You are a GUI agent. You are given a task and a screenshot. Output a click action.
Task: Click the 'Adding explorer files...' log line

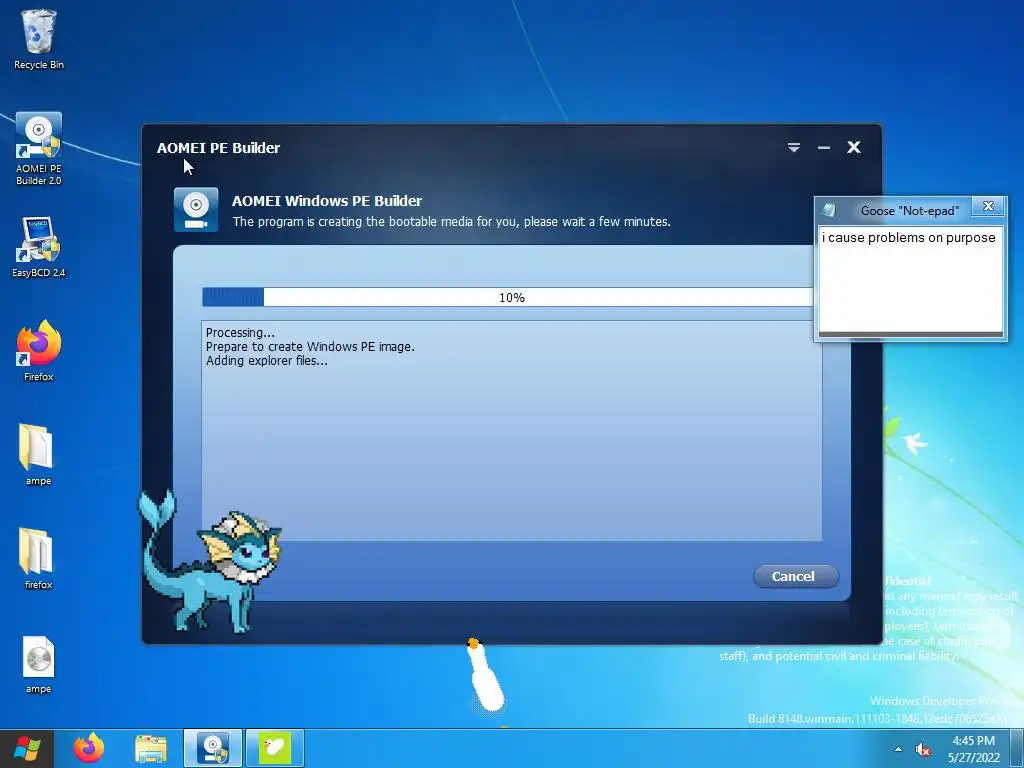266,360
